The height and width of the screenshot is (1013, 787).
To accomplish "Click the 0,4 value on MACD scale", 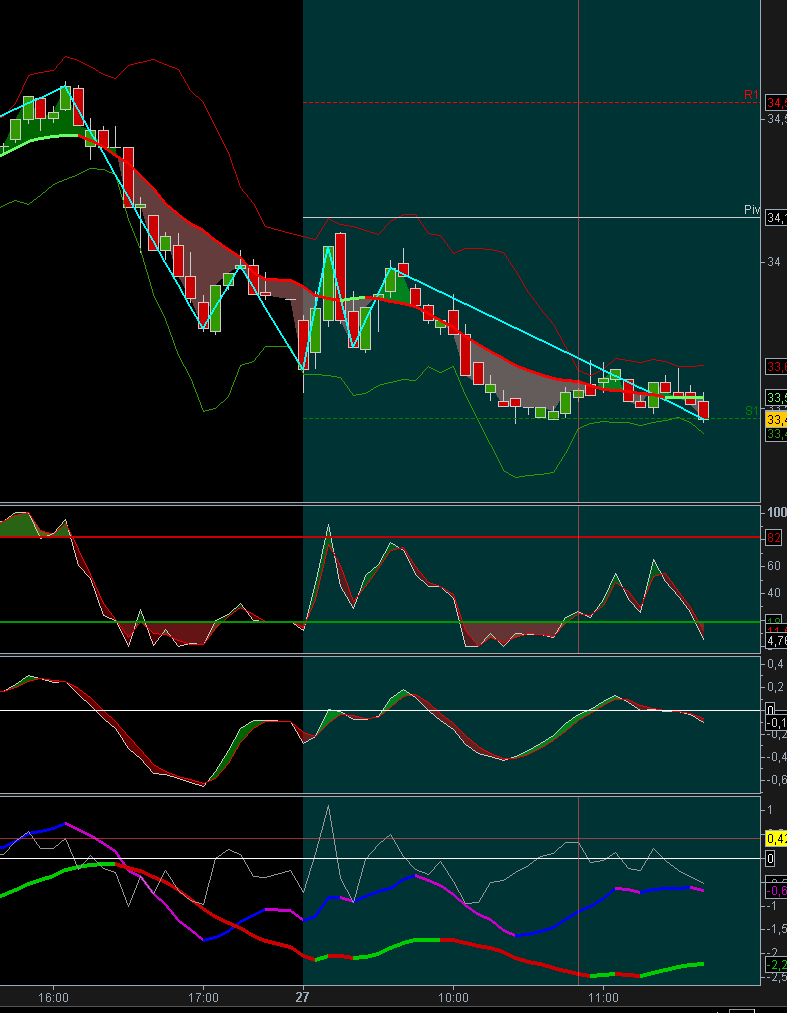I will pos(775,664).
